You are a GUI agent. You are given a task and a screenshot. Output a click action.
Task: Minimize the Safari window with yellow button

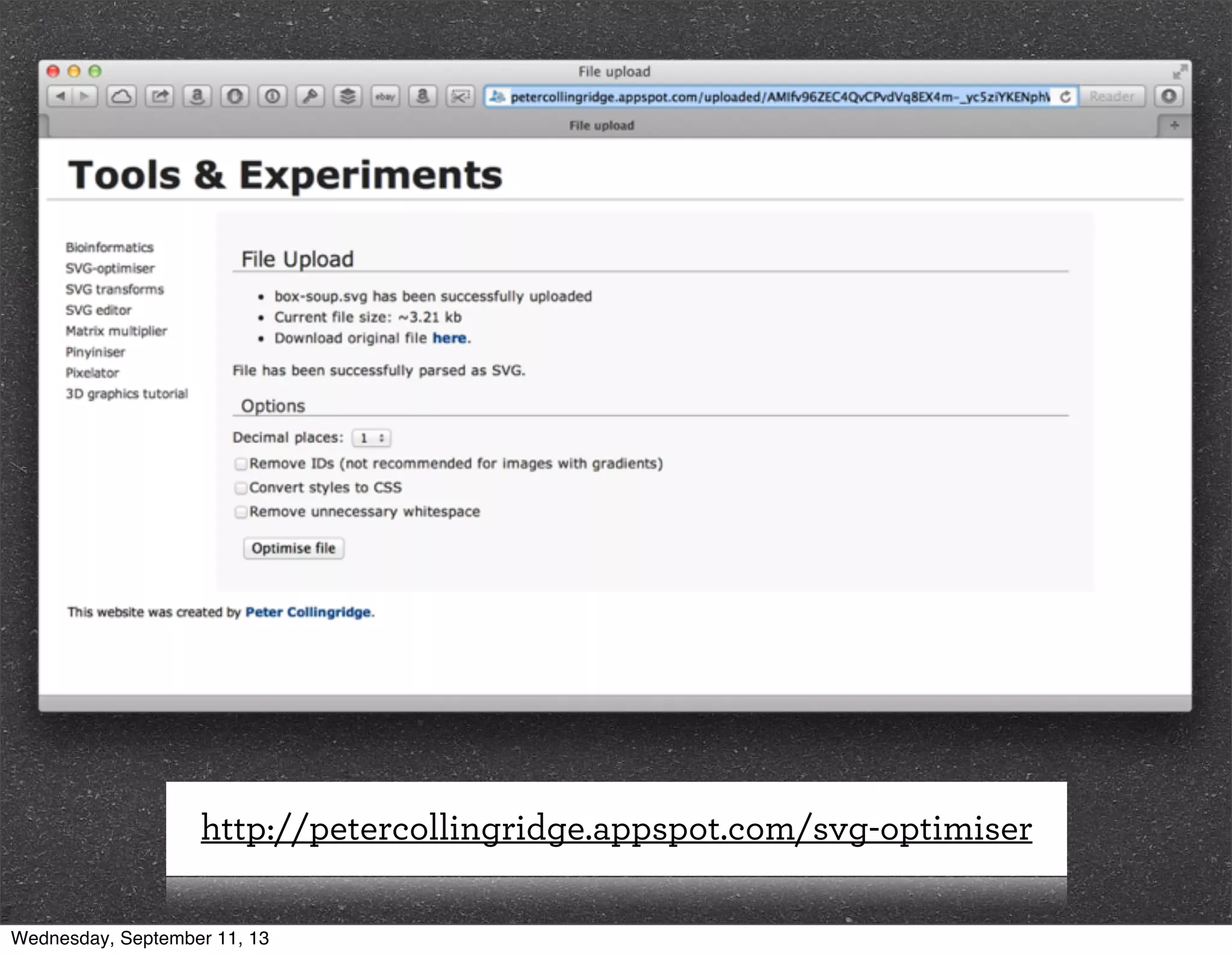(74, 72)
